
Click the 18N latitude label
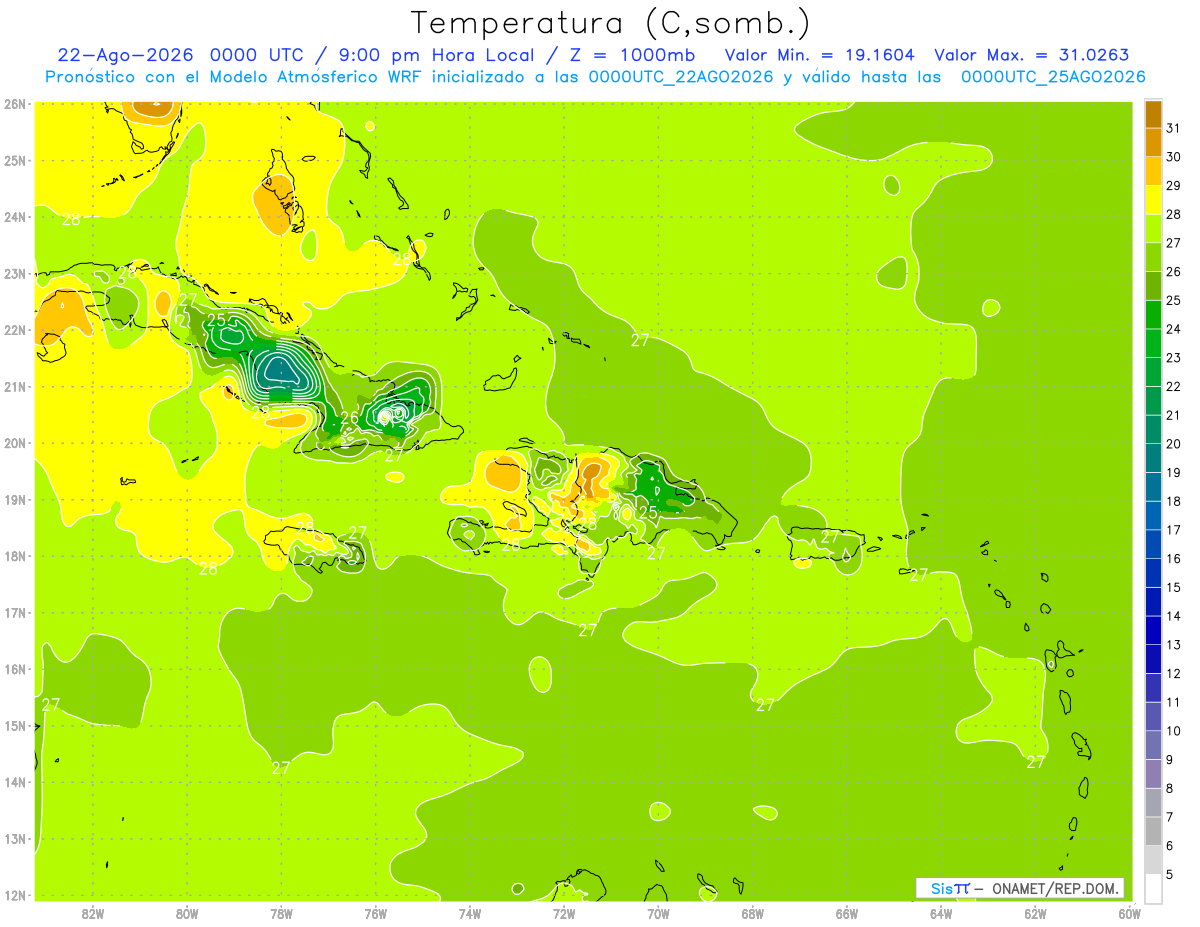pyautogui.click(x=14, y=556)
